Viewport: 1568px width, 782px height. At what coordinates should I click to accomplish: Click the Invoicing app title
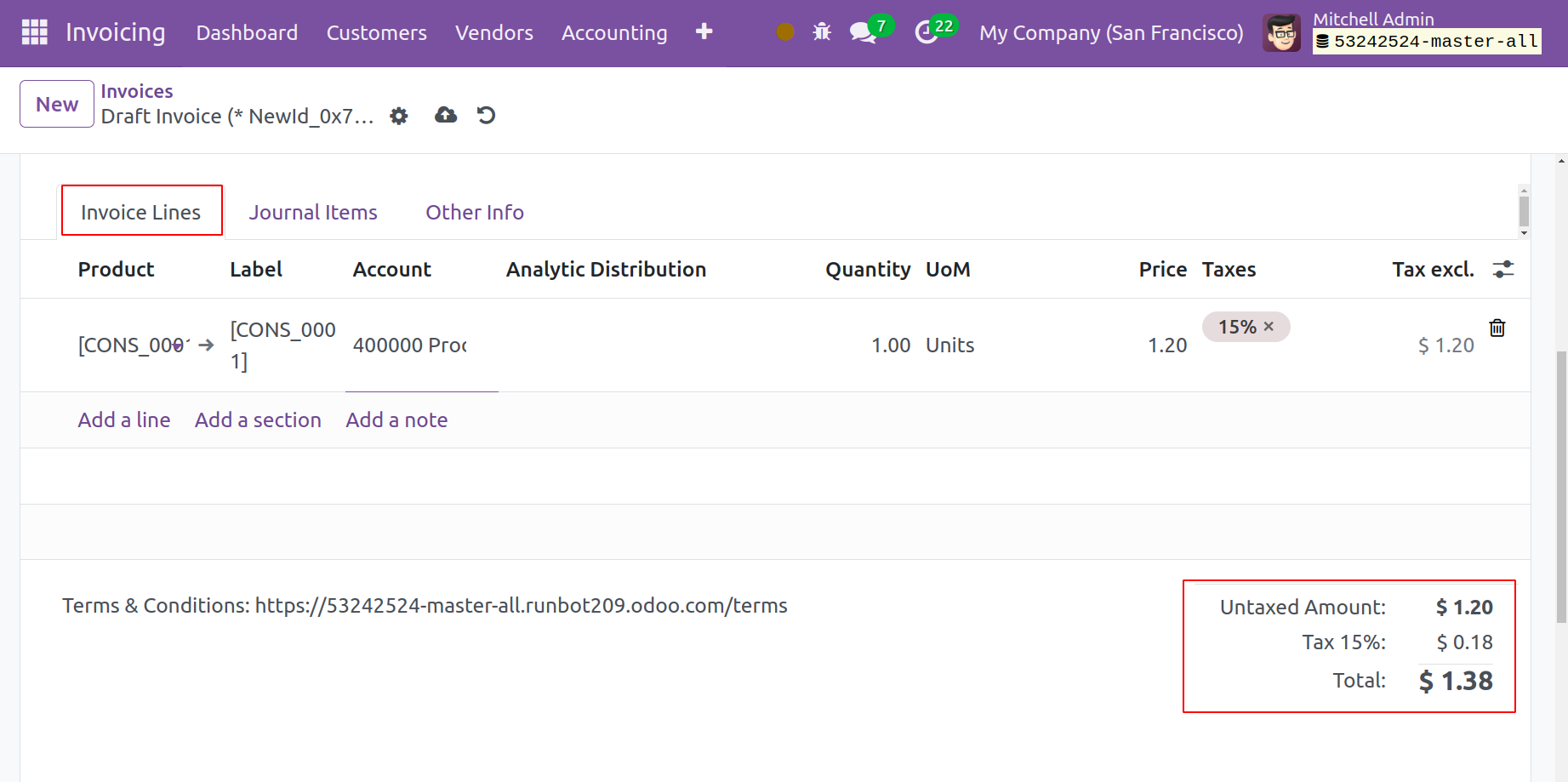pos(116,32)
